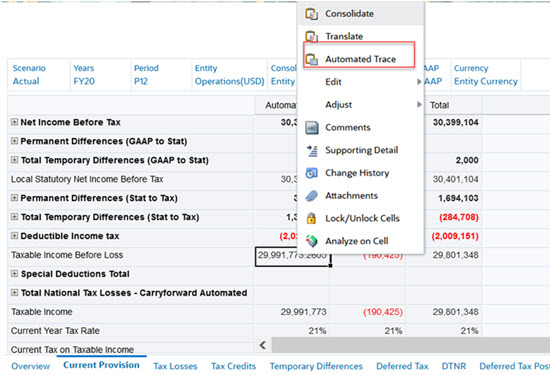Image resolution: width=550 pixels, height=375 pixels.
Task: Click the Attachments paperclip icon
Action: 311,196
